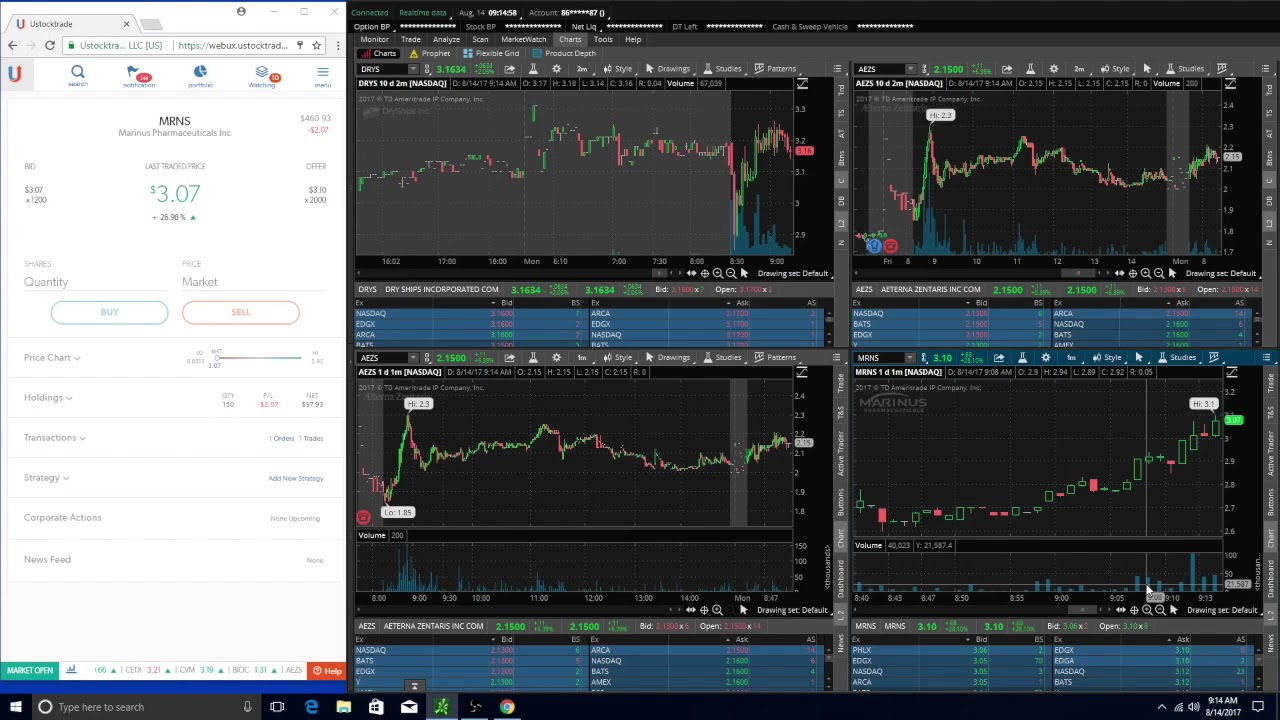This screenshot has width=1280, height=720.
Task: Open Studies button on DRYS chart
Action: (722, 69)
